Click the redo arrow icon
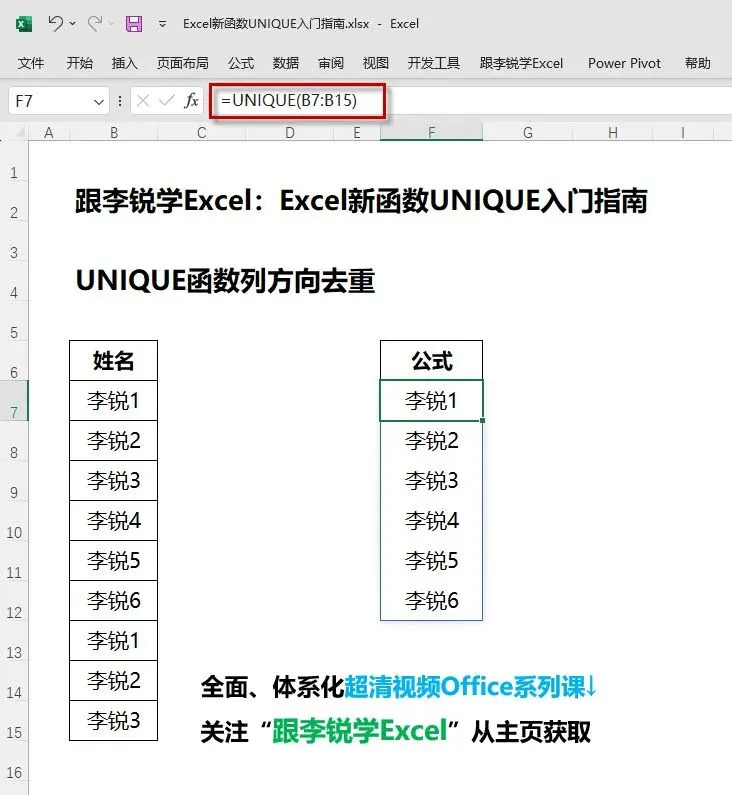 click(95, 23)
